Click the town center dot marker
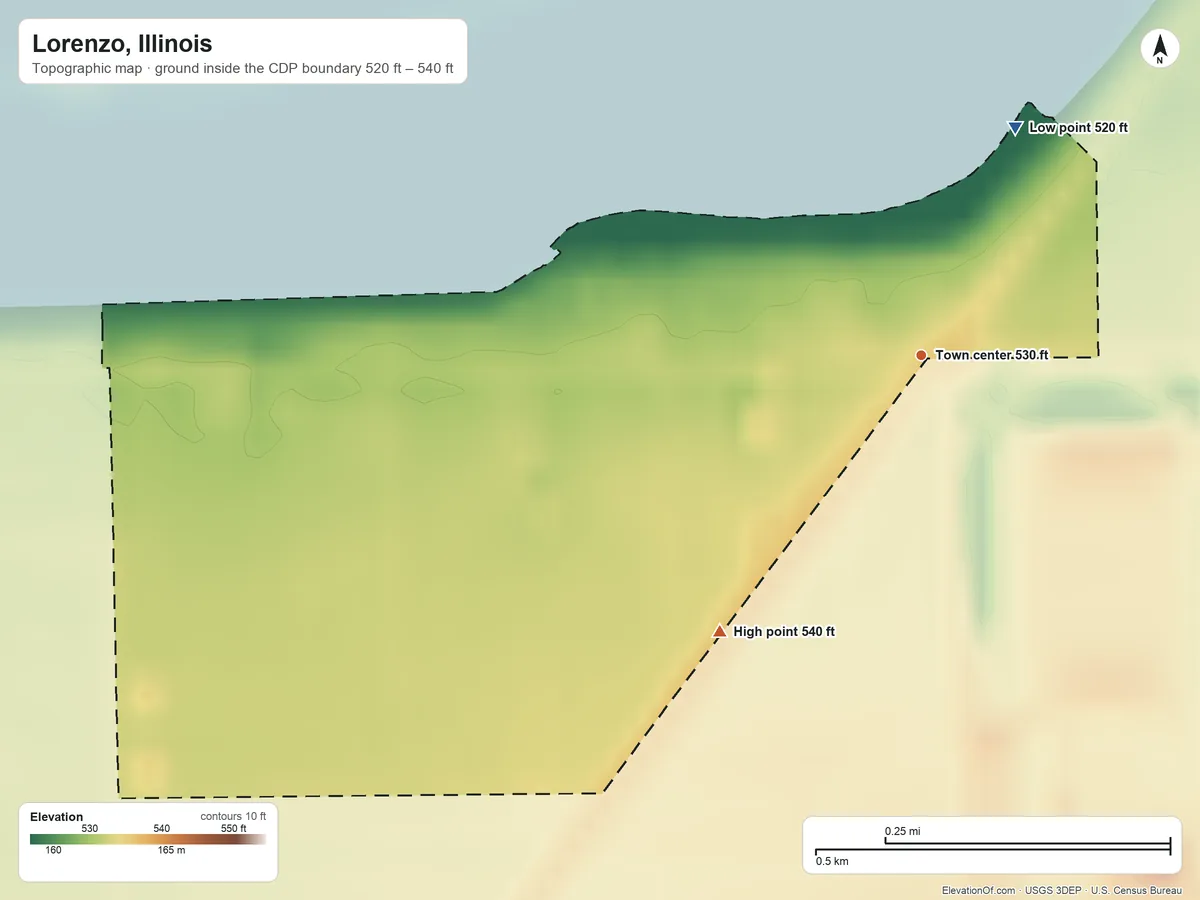Image resolution: width=1200 pixels, height=900 pixels. coord(921,355)
